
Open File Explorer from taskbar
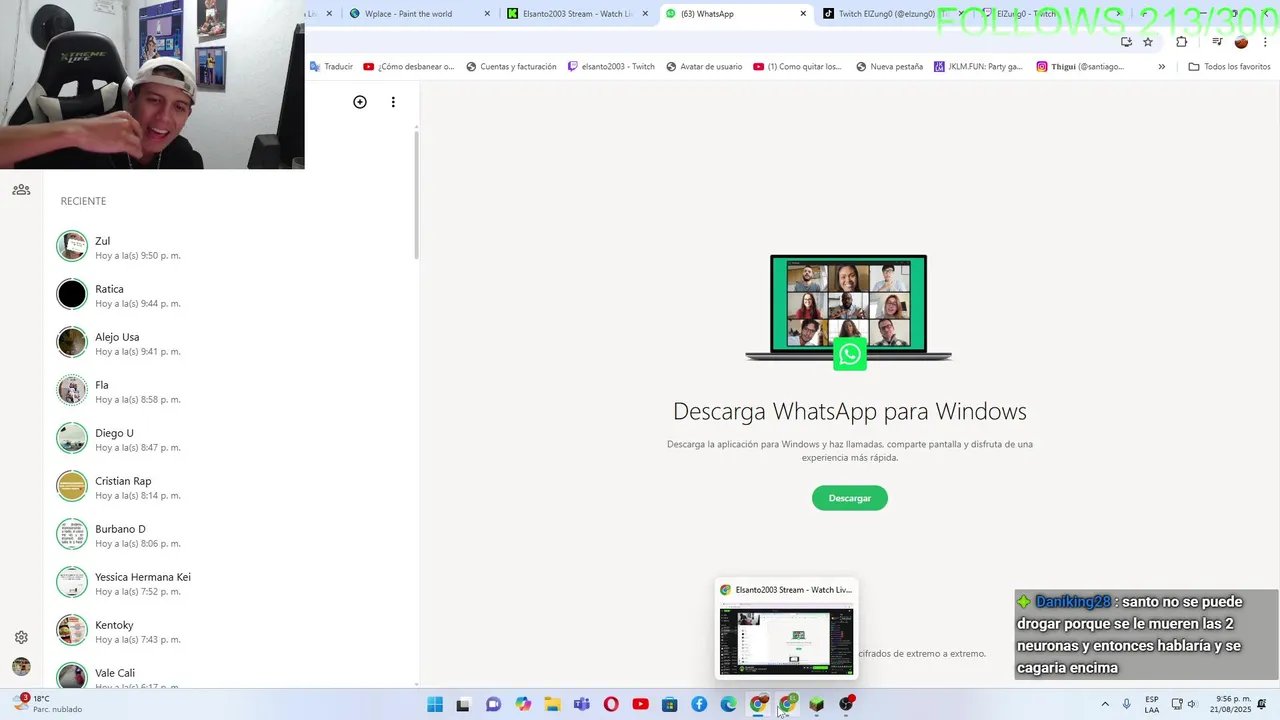(552, 705)
